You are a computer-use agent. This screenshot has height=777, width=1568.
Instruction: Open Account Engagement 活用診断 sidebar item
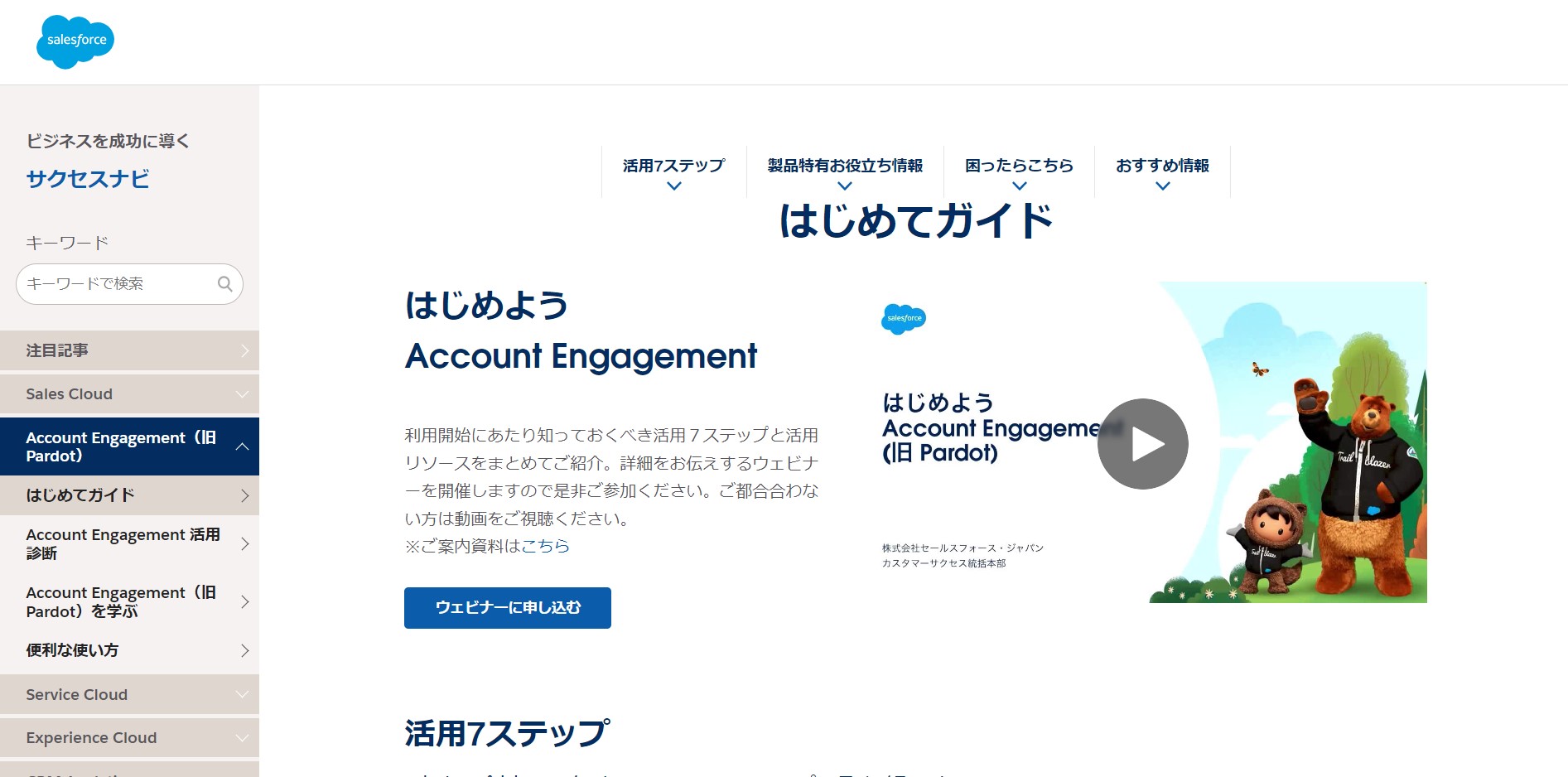tap(129, 544)
